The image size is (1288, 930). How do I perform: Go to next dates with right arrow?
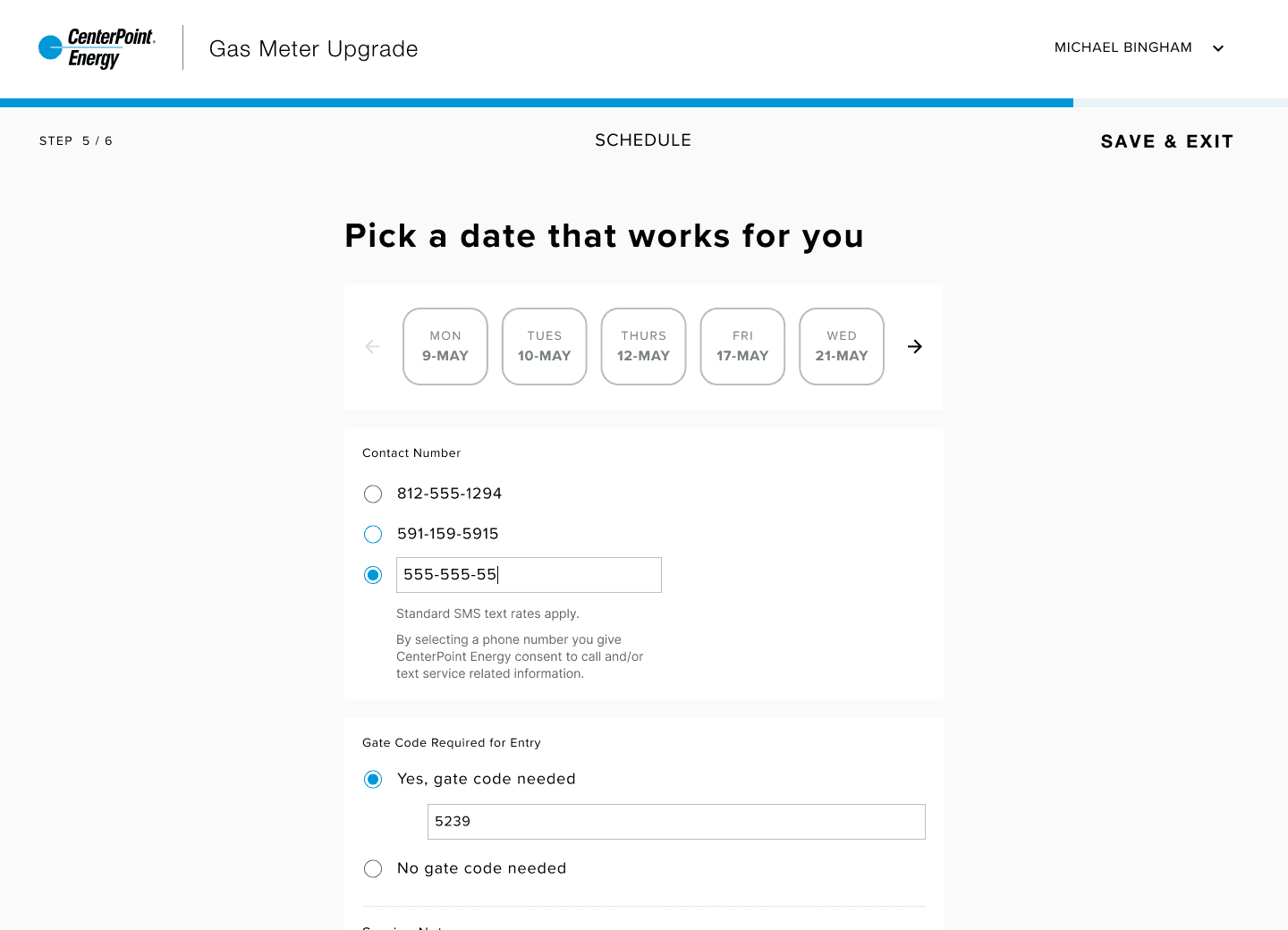click(915, 347)
